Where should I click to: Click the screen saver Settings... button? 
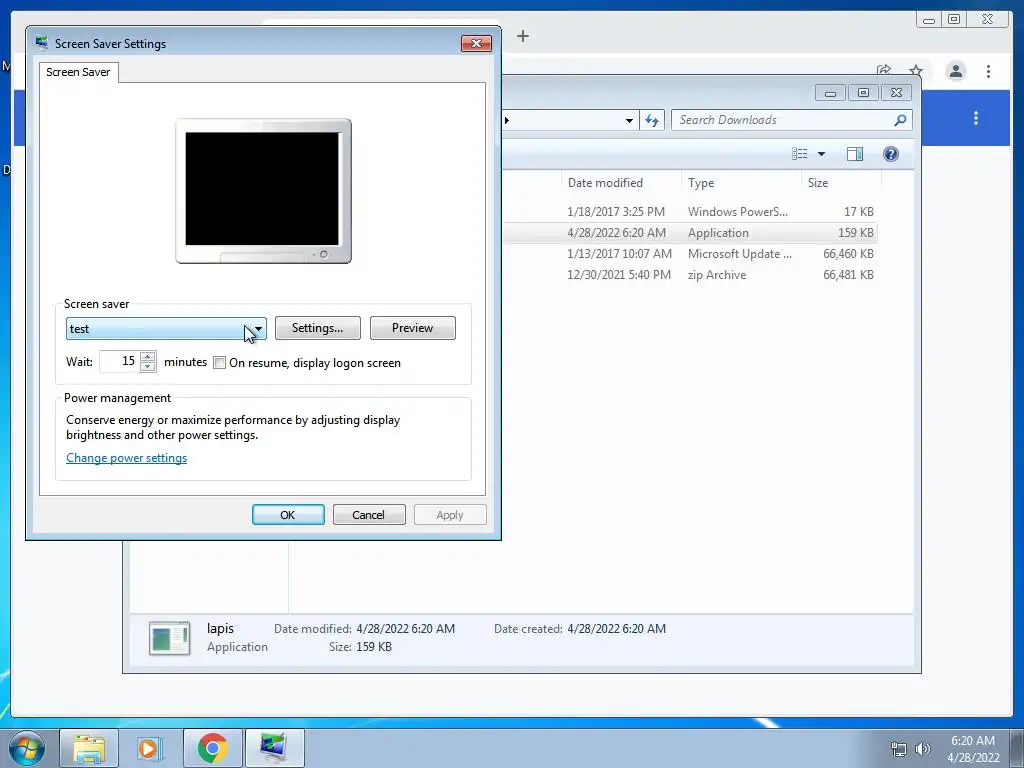pos(317,328)
